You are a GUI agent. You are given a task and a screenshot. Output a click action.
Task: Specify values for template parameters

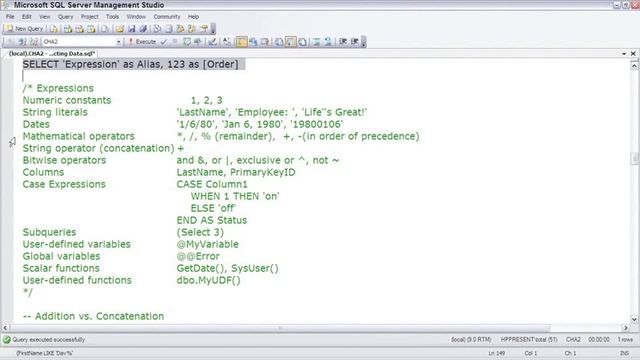(x=227, y=42)
